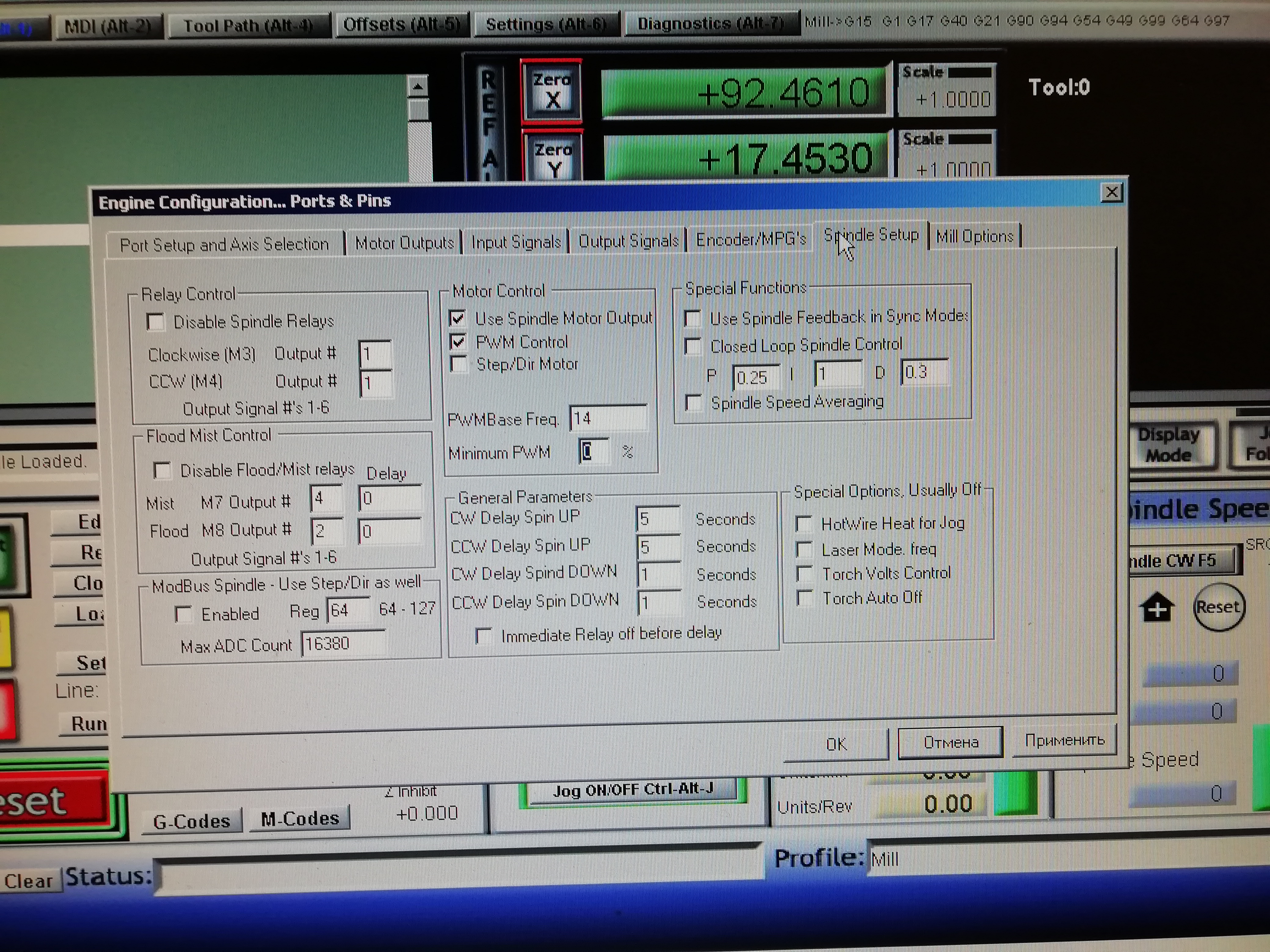The width and height of the screenshot is (1270, 952).
Task: Uncheck the PWM Control checkbox
Action: tap(458, 343)
